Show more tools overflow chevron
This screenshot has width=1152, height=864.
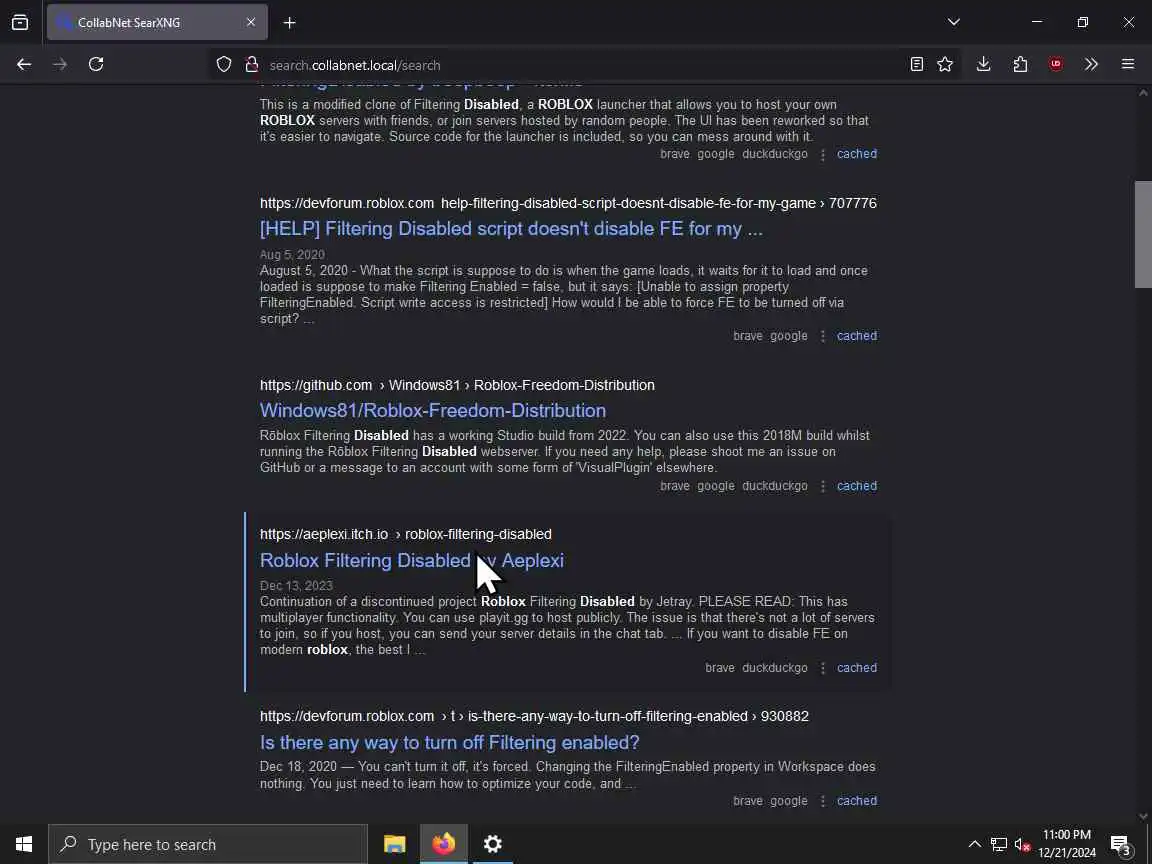1091,65
